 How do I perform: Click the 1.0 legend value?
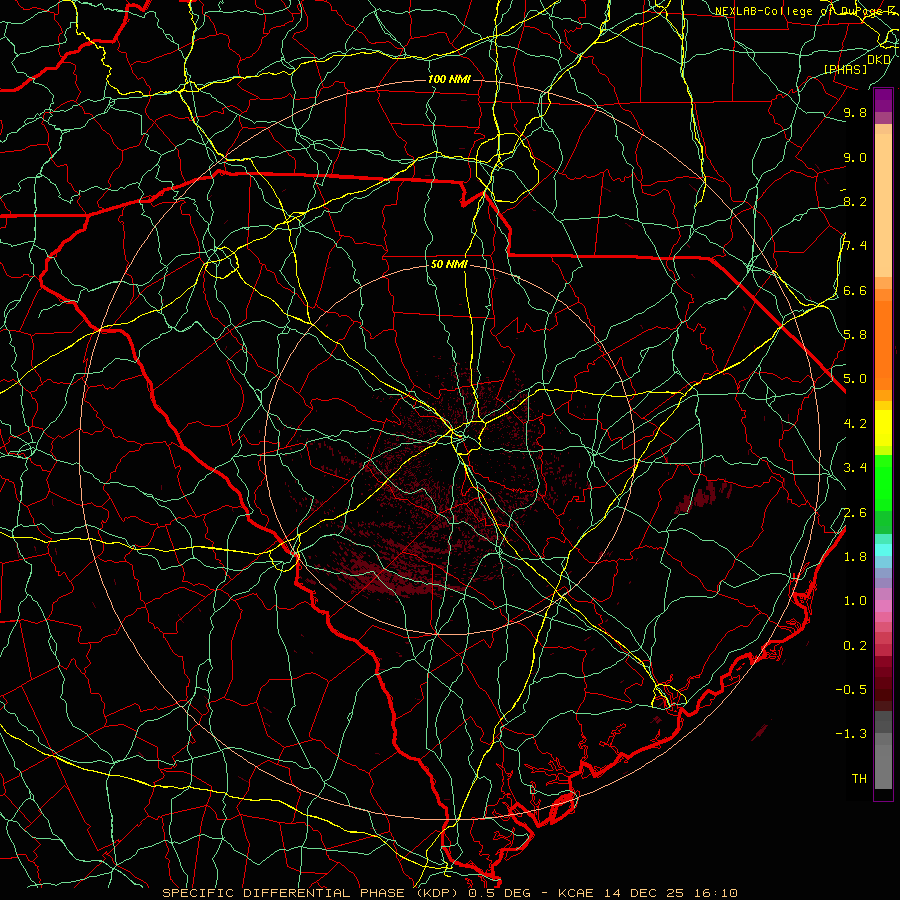tap(855, 600)
